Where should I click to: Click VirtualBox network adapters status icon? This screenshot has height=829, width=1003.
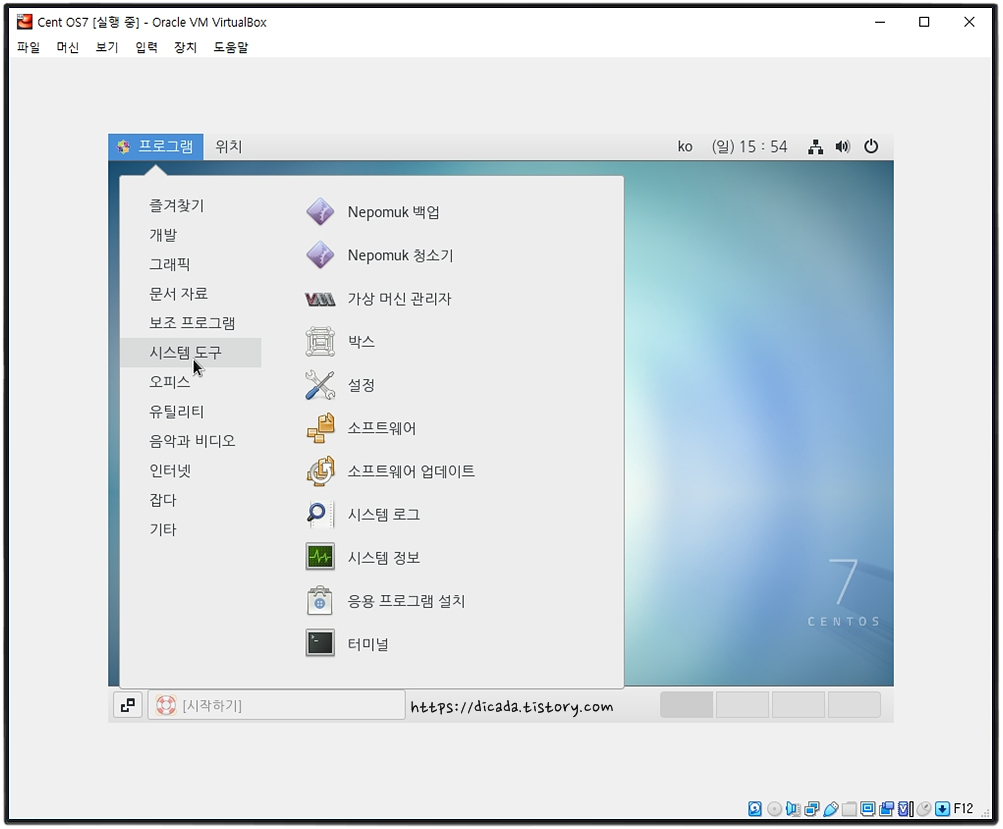pyautogui.click(x=812, y=809)
